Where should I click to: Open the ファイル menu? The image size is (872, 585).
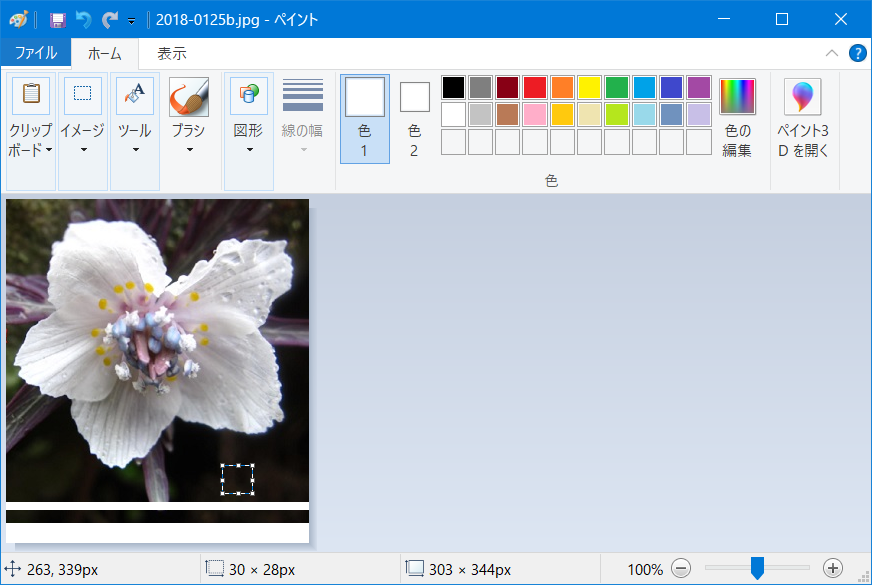coord(36,52)
